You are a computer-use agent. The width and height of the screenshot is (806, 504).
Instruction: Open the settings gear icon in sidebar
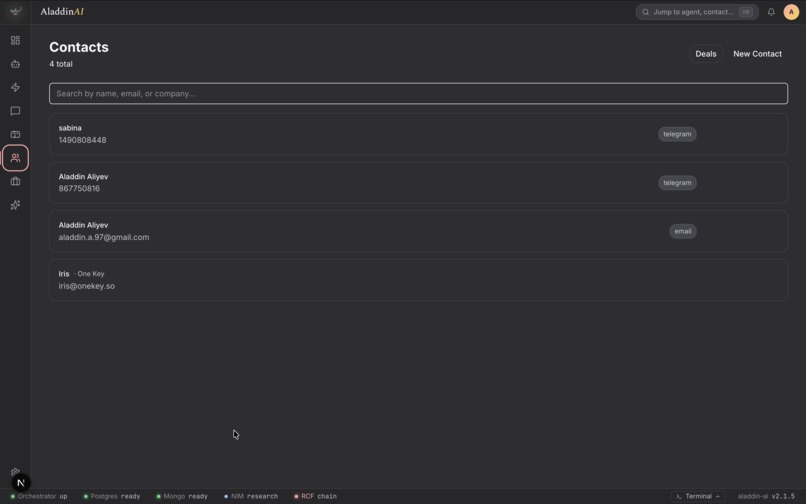pos(15,472)
